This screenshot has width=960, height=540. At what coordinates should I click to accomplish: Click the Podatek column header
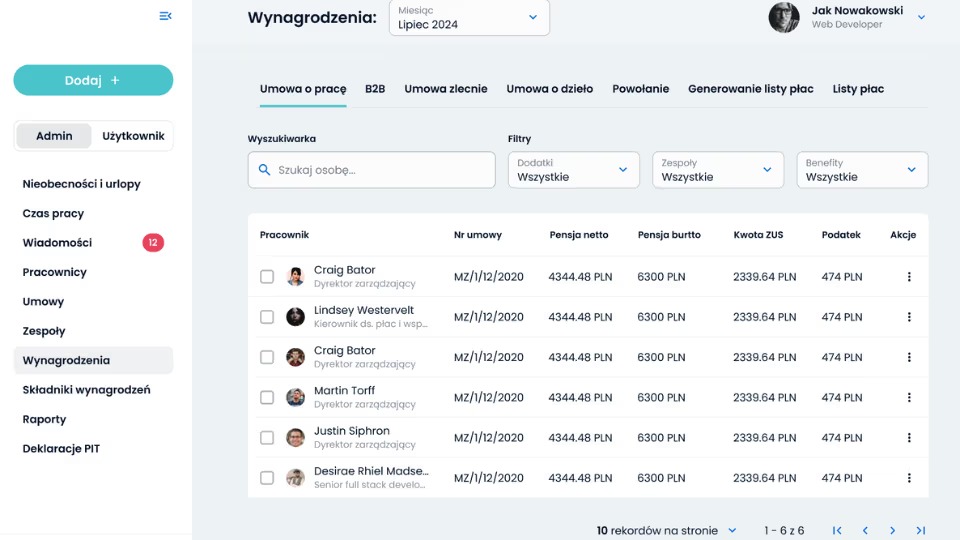tap(841, 234)
